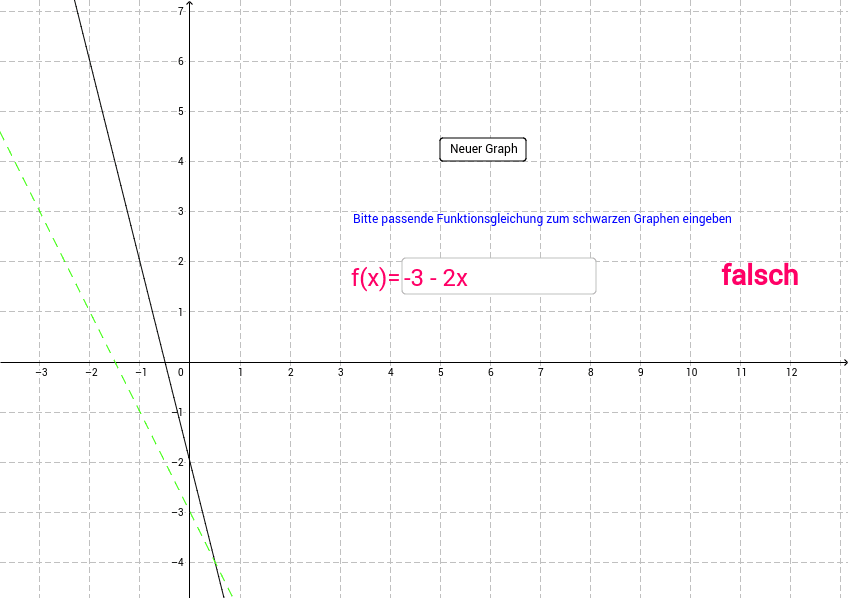Click x-axis label 2
Viewport: 850px width, 600px height.
(x=291, y=372)
